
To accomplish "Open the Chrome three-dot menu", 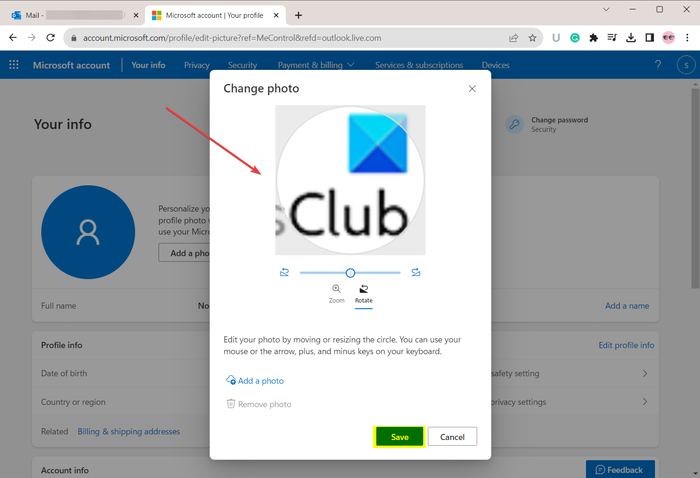I will tap(687, 38).
